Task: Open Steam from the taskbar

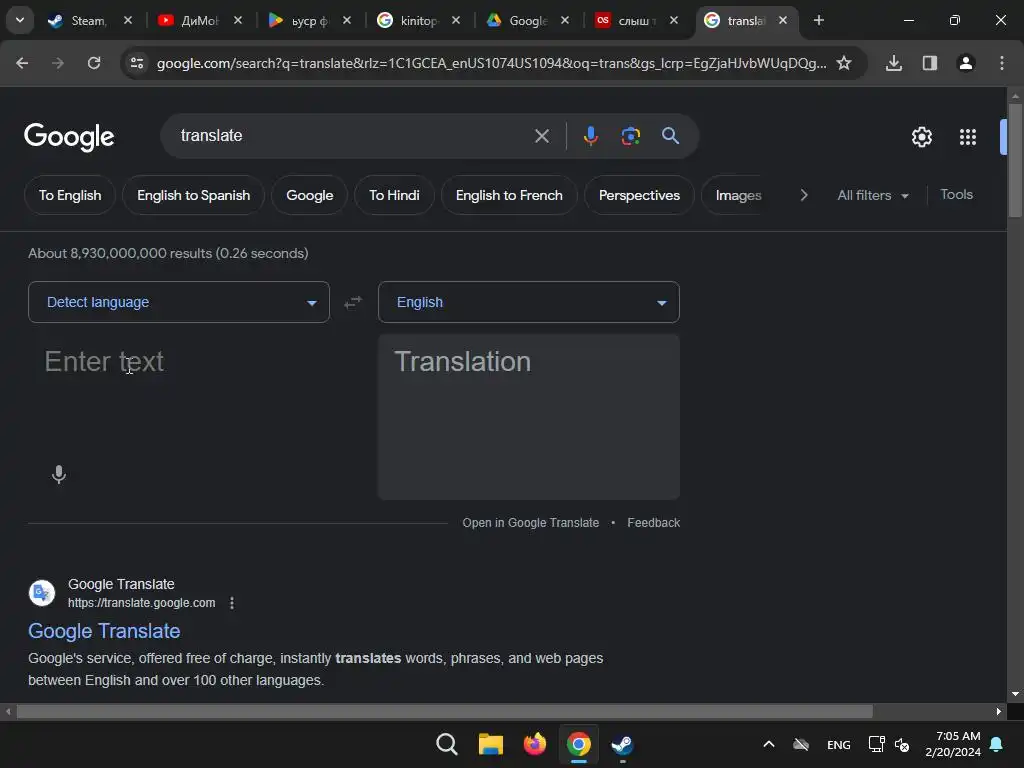Action: pos(622,744)
